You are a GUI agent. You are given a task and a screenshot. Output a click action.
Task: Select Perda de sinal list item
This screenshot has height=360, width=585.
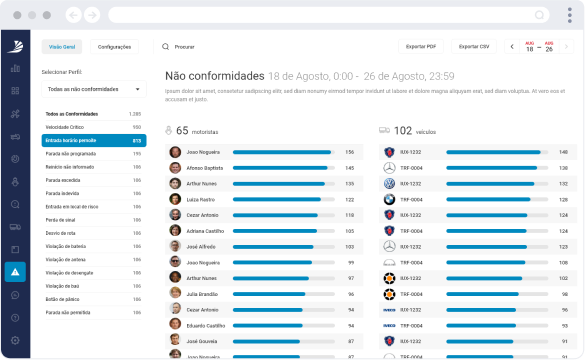pos(94,220)
